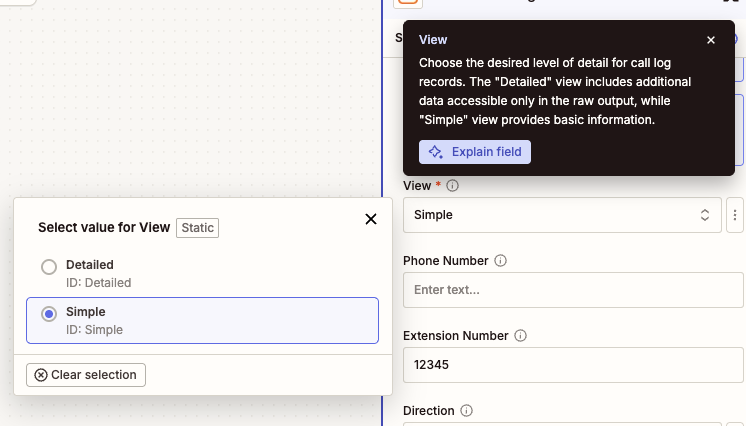The width and height of the screenshot is (746, 426).
Task: Click the up-down chevron in View field
Action: 705,215
